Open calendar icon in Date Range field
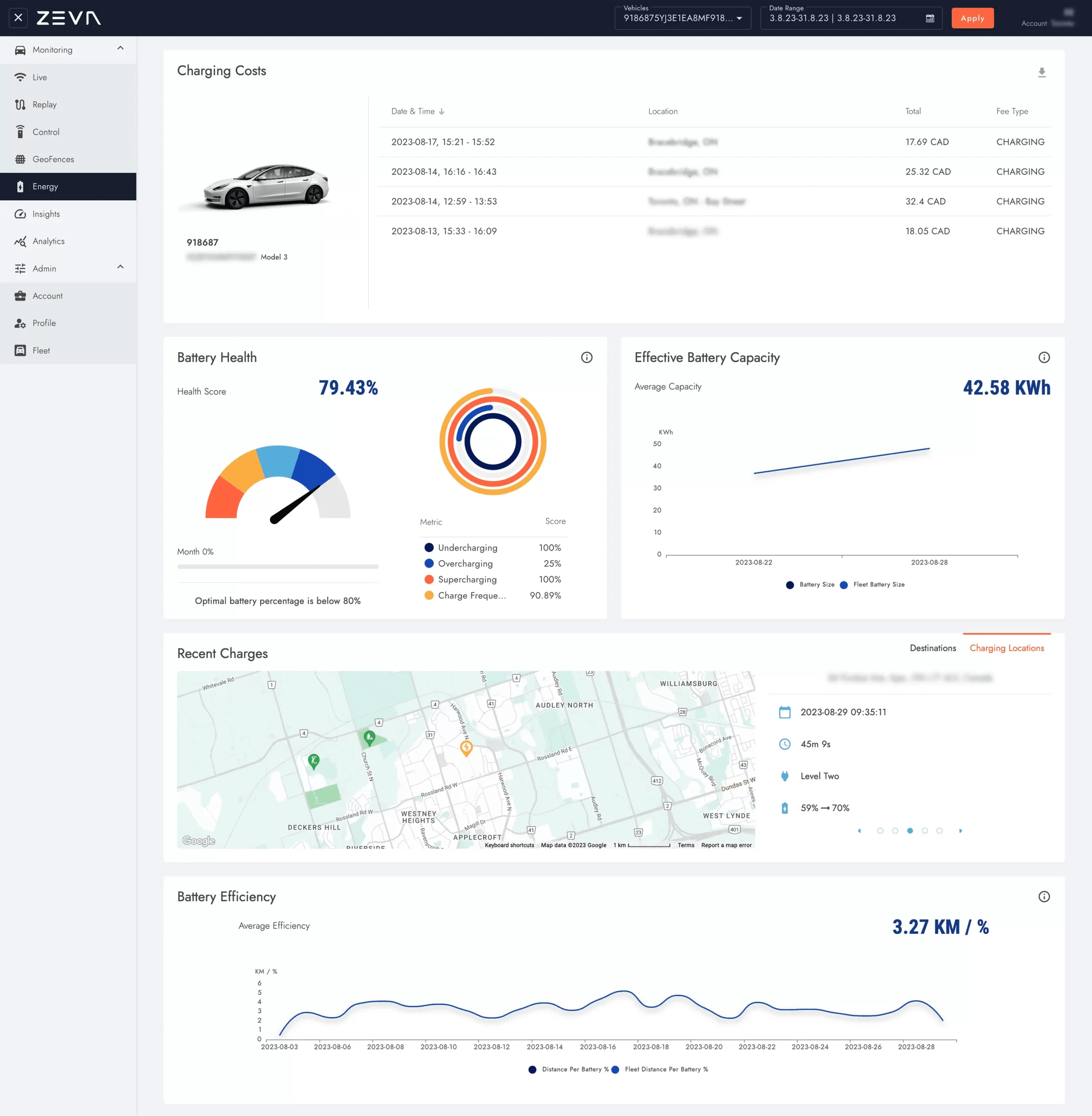The height and width of the screenshot is (1116, 1092). pos(930,18)
